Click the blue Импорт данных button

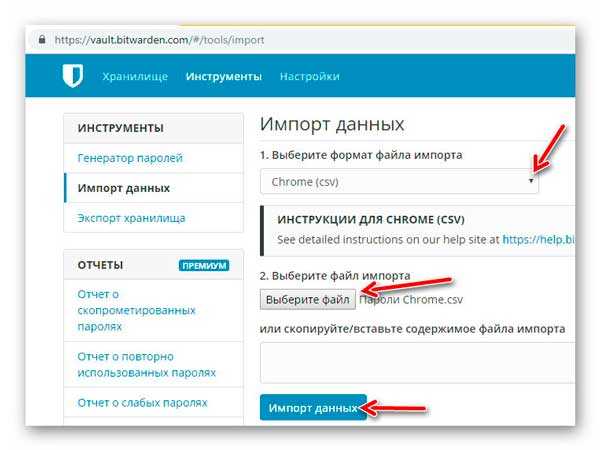coord(313,408)
